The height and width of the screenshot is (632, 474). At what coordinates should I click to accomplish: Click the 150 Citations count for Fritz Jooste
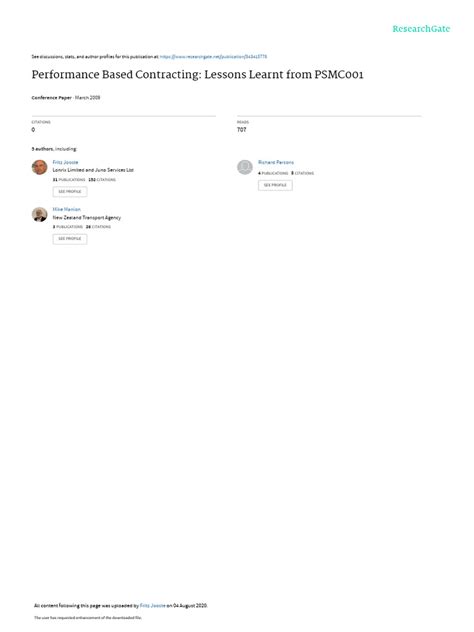pyautogui.click(x=102, y=180)
